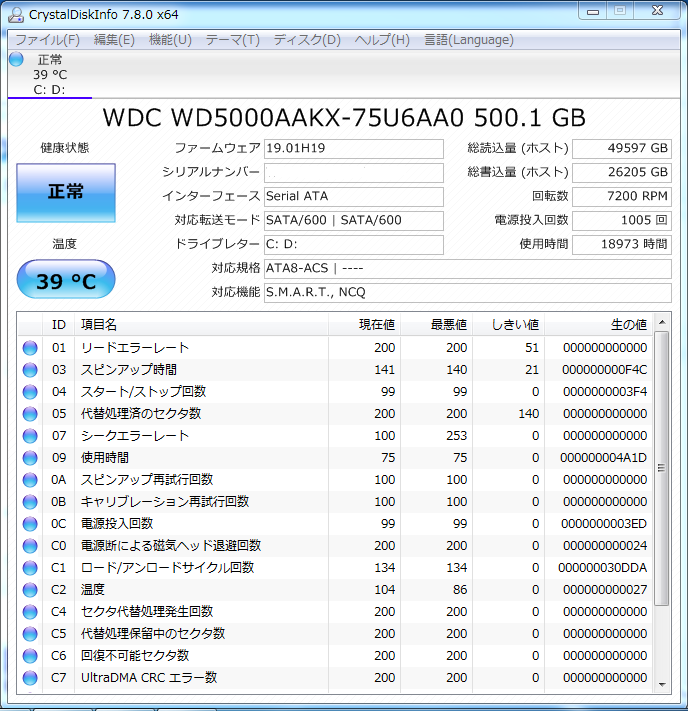Click status orb for row C2 温度
This screenshot has height=711, width=688.
pyautogui.click(x=30, y=589)
